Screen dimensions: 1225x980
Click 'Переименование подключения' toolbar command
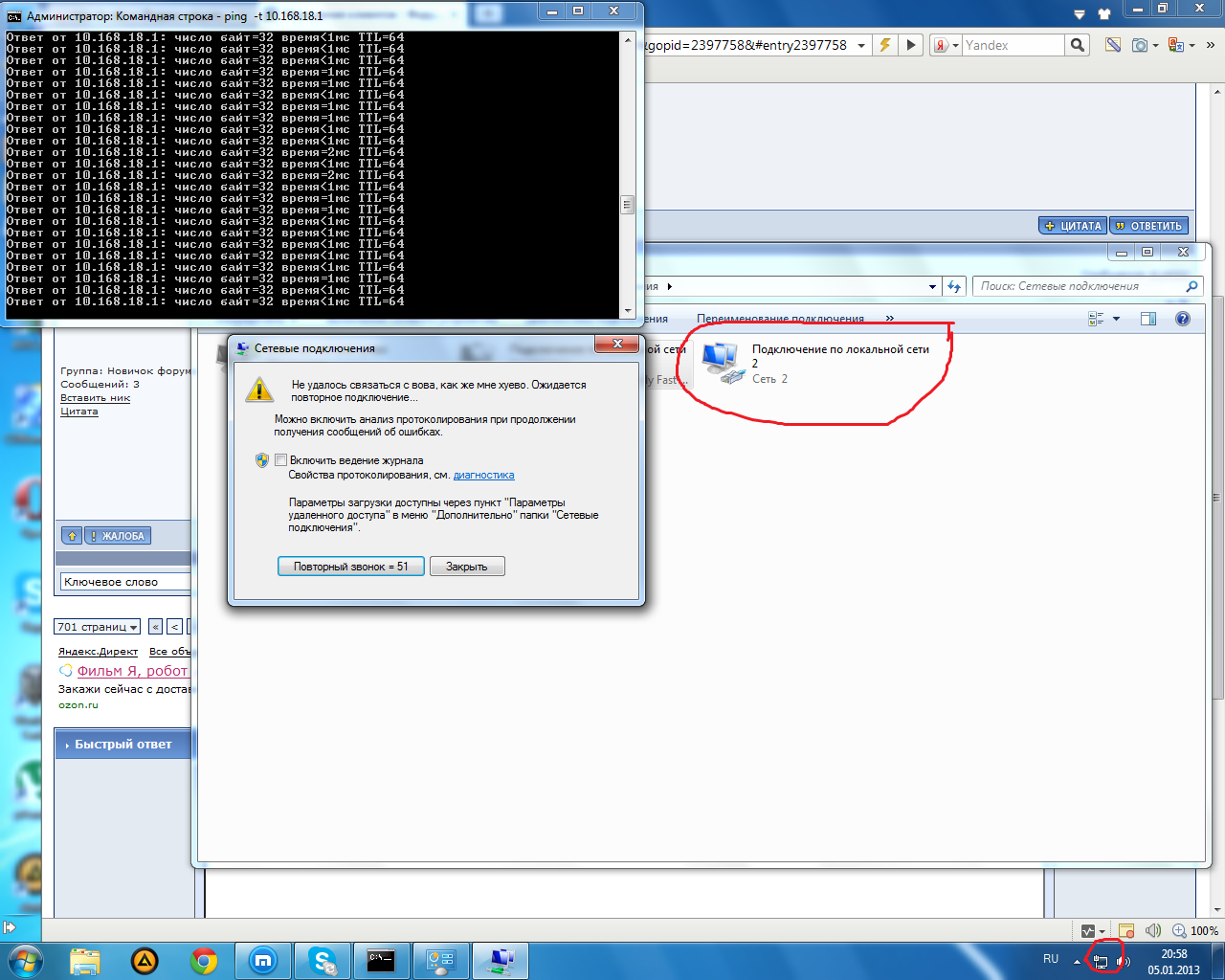[x=780, y=319]
